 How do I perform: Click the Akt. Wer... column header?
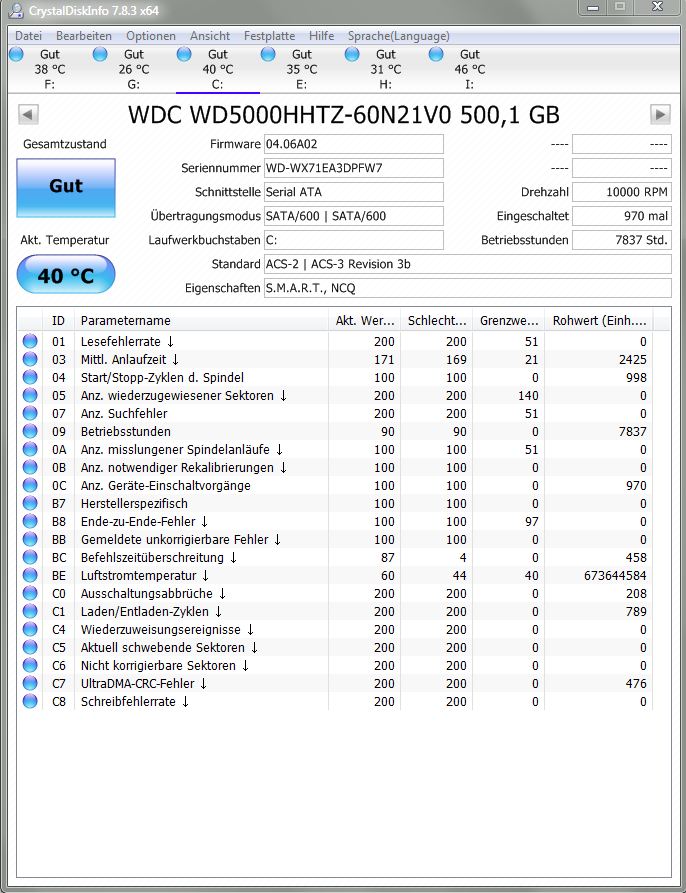(x=365, y=321)
